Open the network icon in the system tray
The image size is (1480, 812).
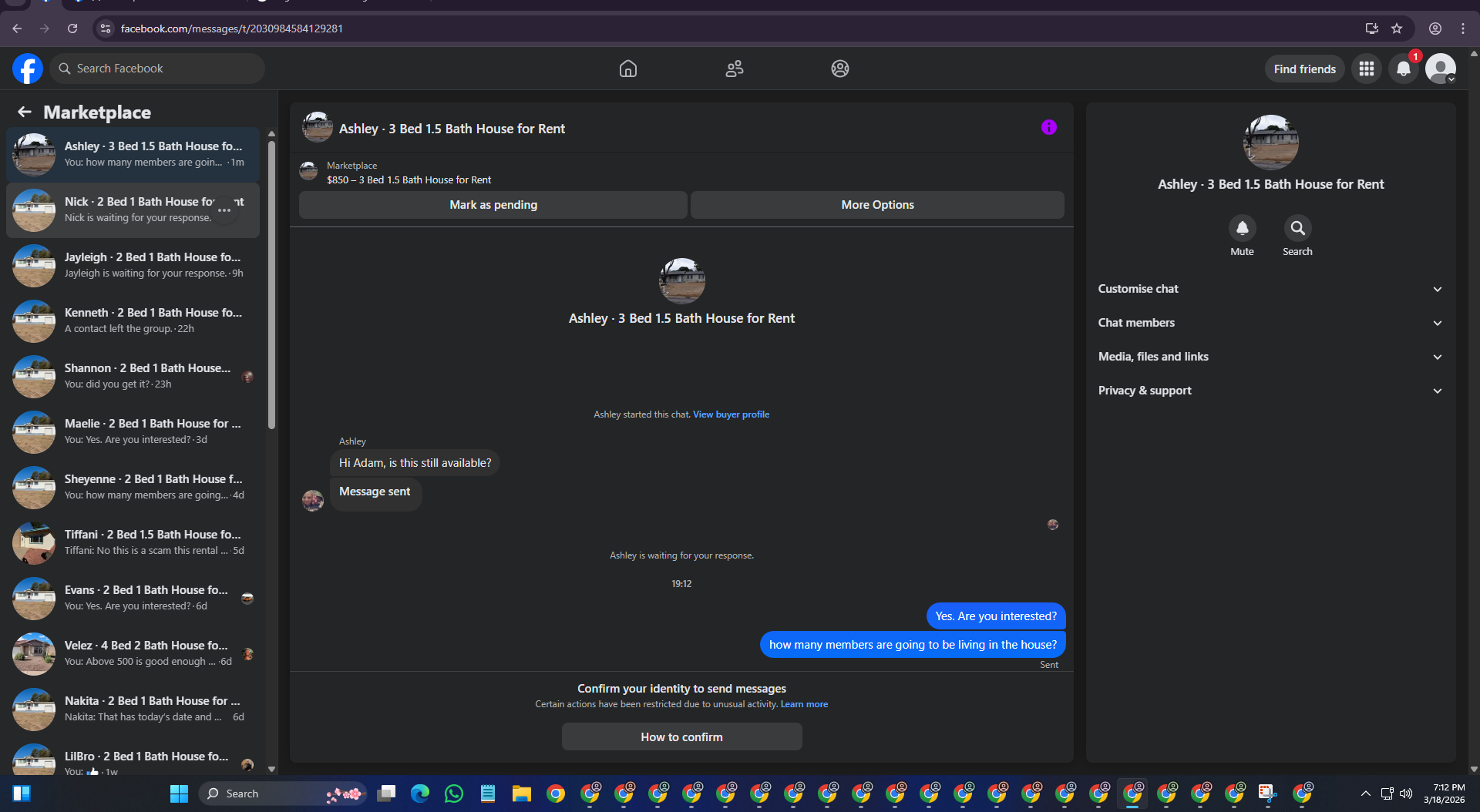pyautogui.click(x=1387, y=794)
